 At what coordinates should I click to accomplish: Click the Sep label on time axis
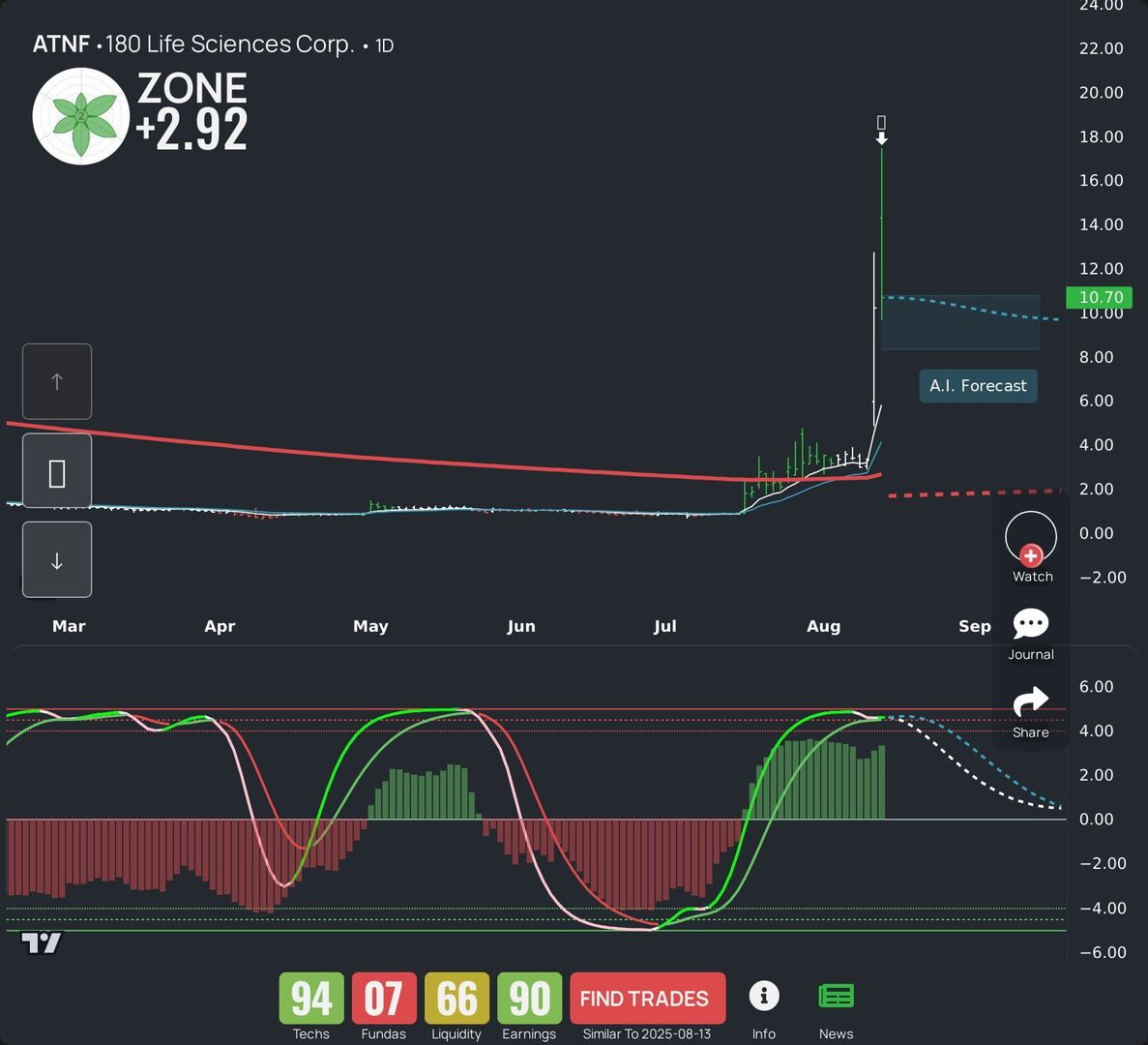tap(975, 626)
